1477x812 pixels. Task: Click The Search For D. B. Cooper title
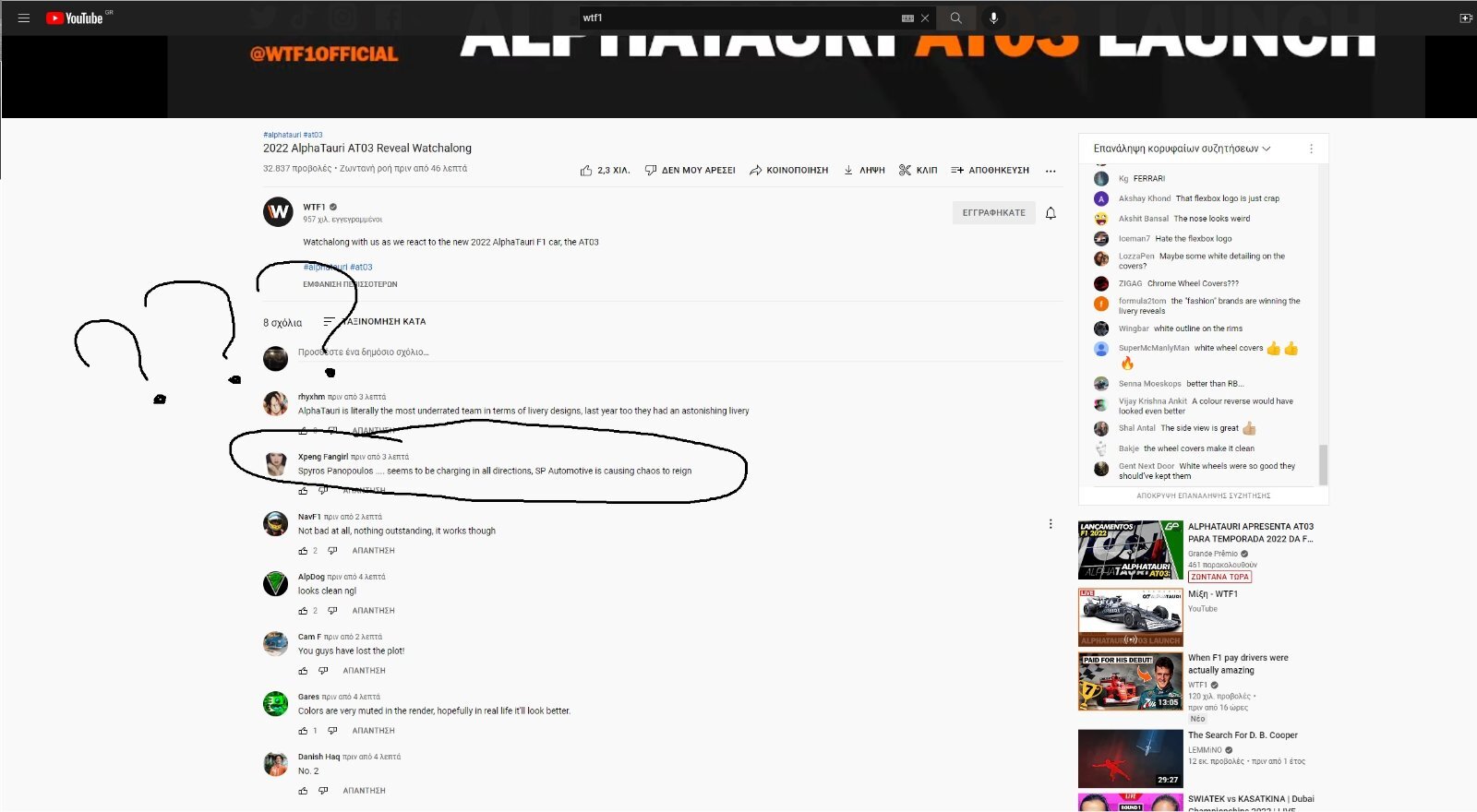coord(1243,735)
